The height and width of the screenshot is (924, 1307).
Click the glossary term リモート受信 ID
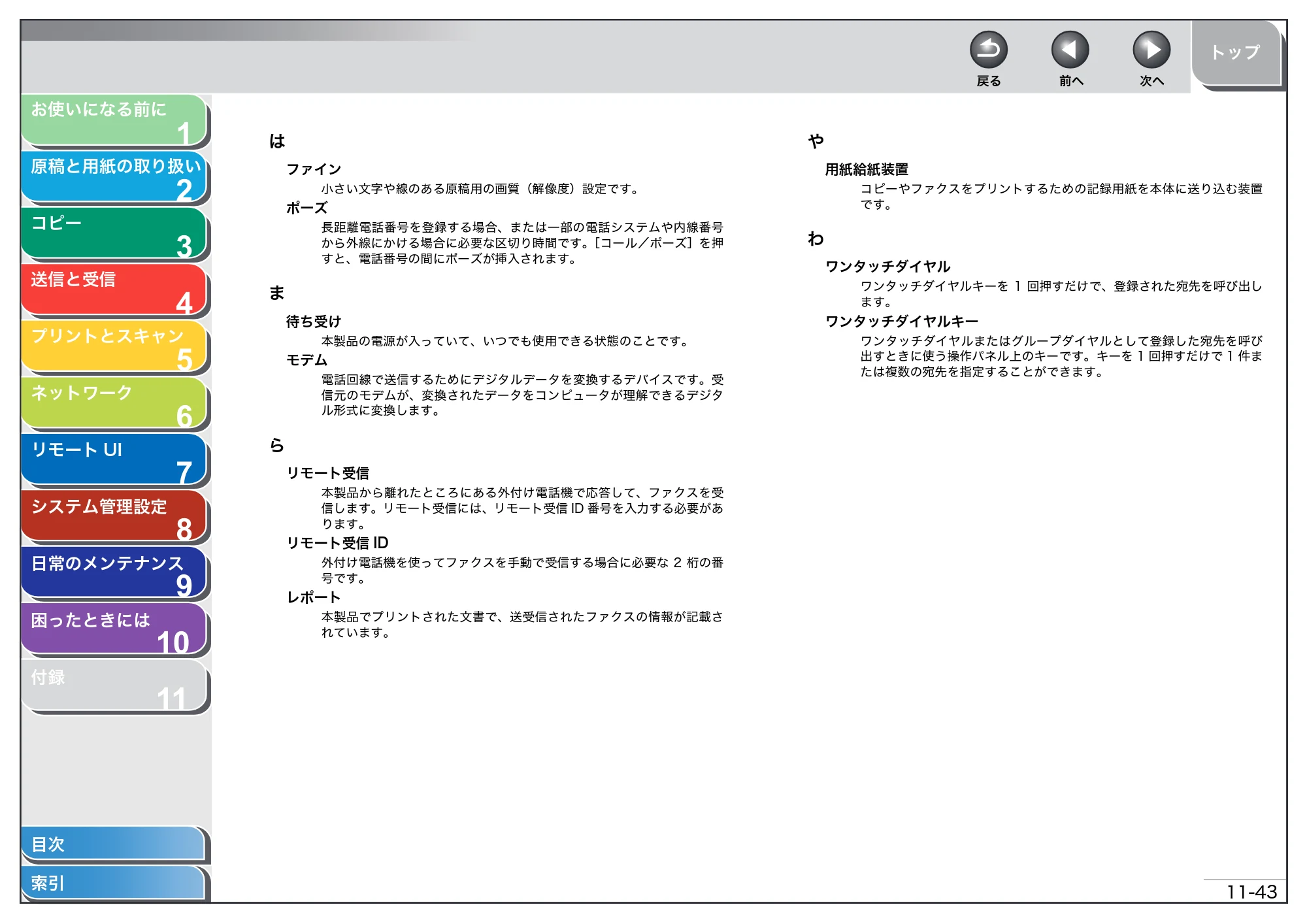(337, 543)
